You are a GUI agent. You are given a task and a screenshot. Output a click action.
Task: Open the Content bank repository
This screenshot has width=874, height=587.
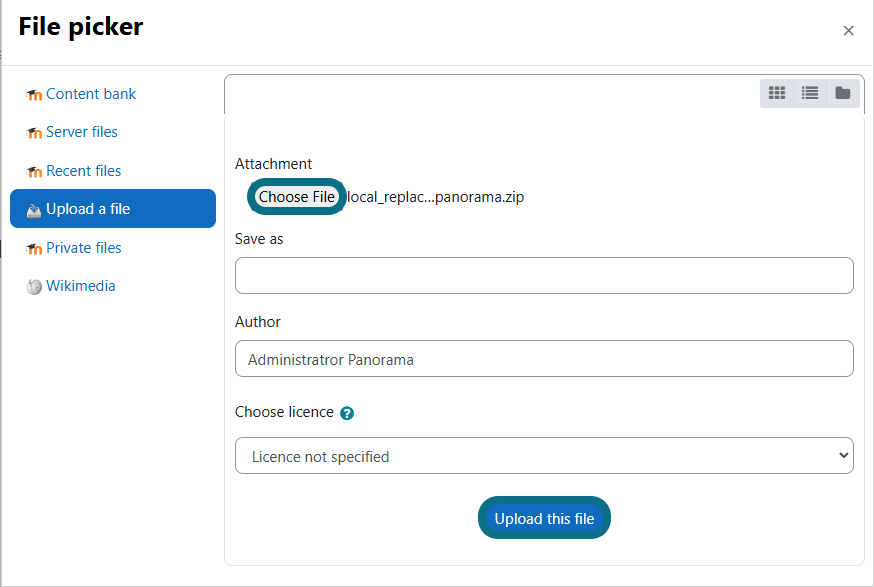point(91,94)
